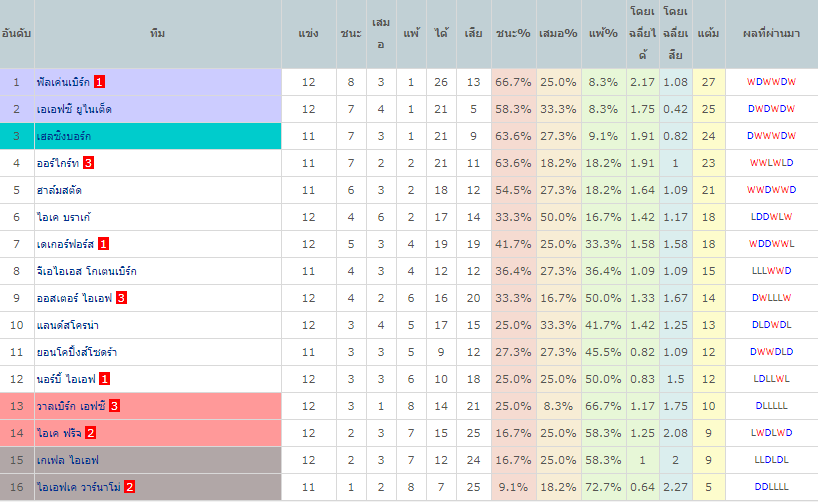This screenshot has width=818, height=502.
Task: Click red badge 3 beside ออร์ไกร์ท
Action: (89, 162)
